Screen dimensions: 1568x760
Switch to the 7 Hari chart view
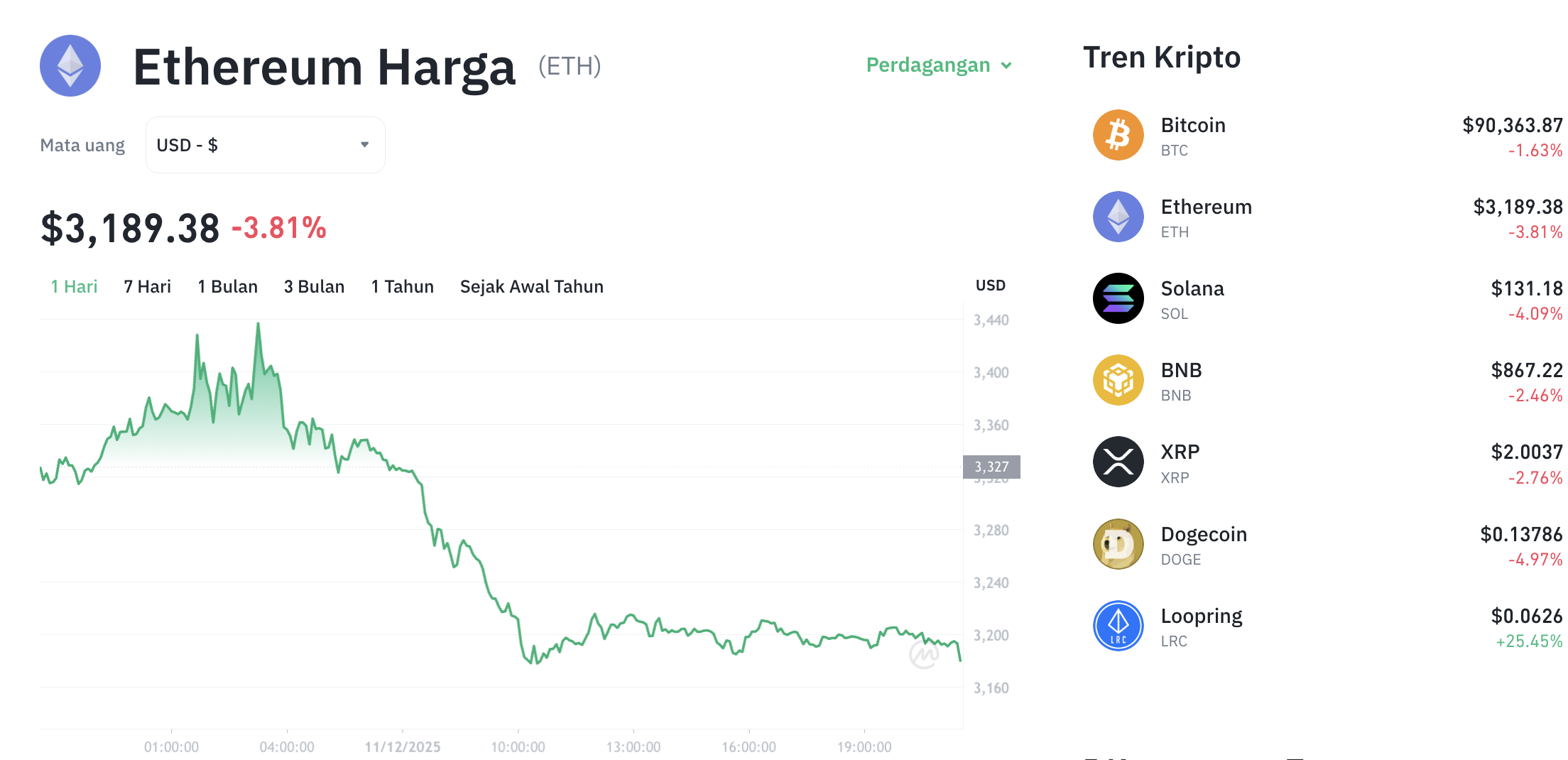click(x=146, y=286)
